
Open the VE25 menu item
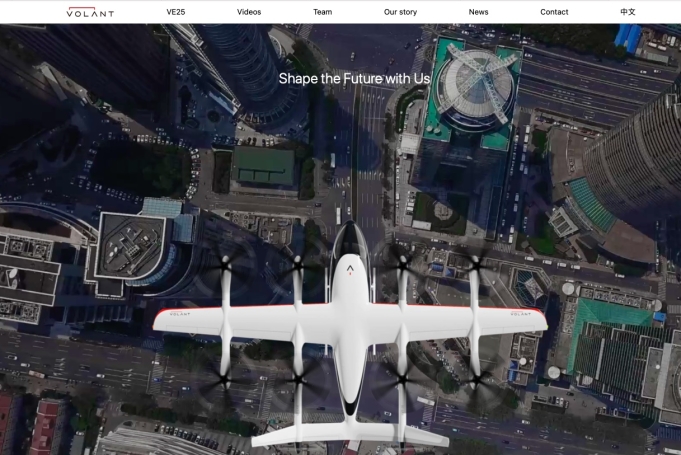[176, 12]
